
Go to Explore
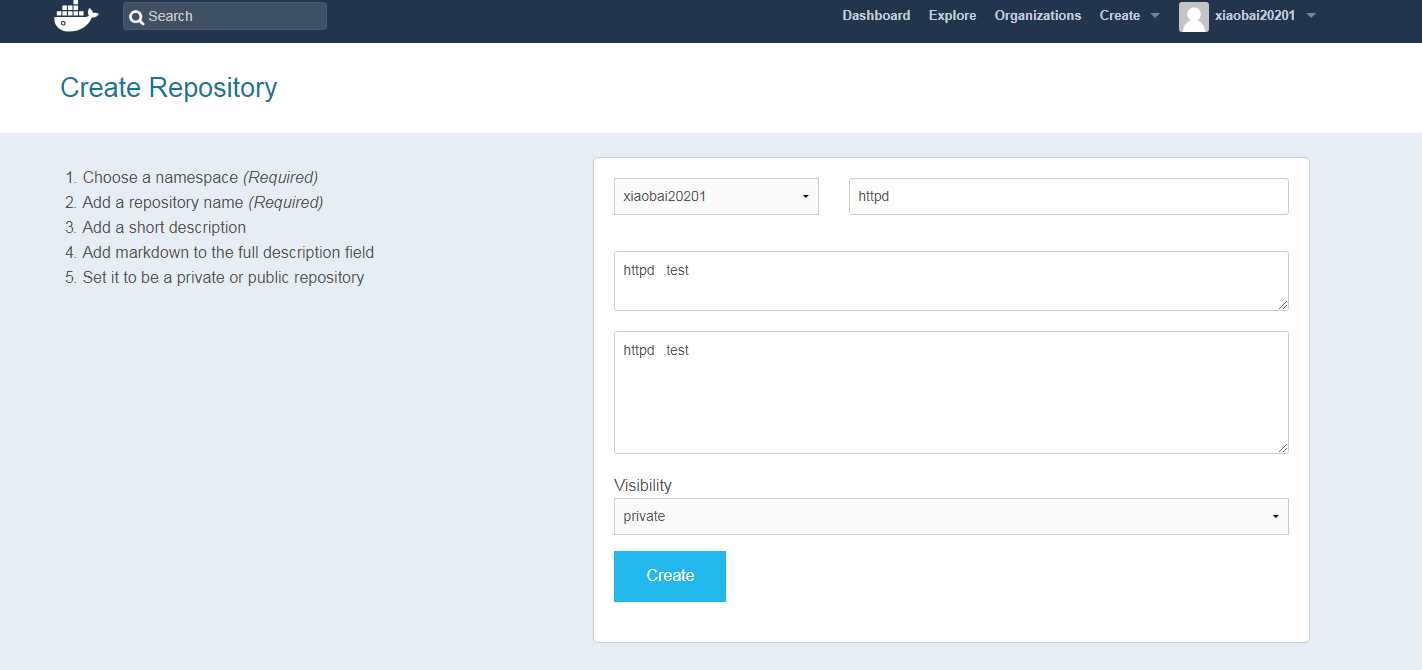[x=952, y=15]
